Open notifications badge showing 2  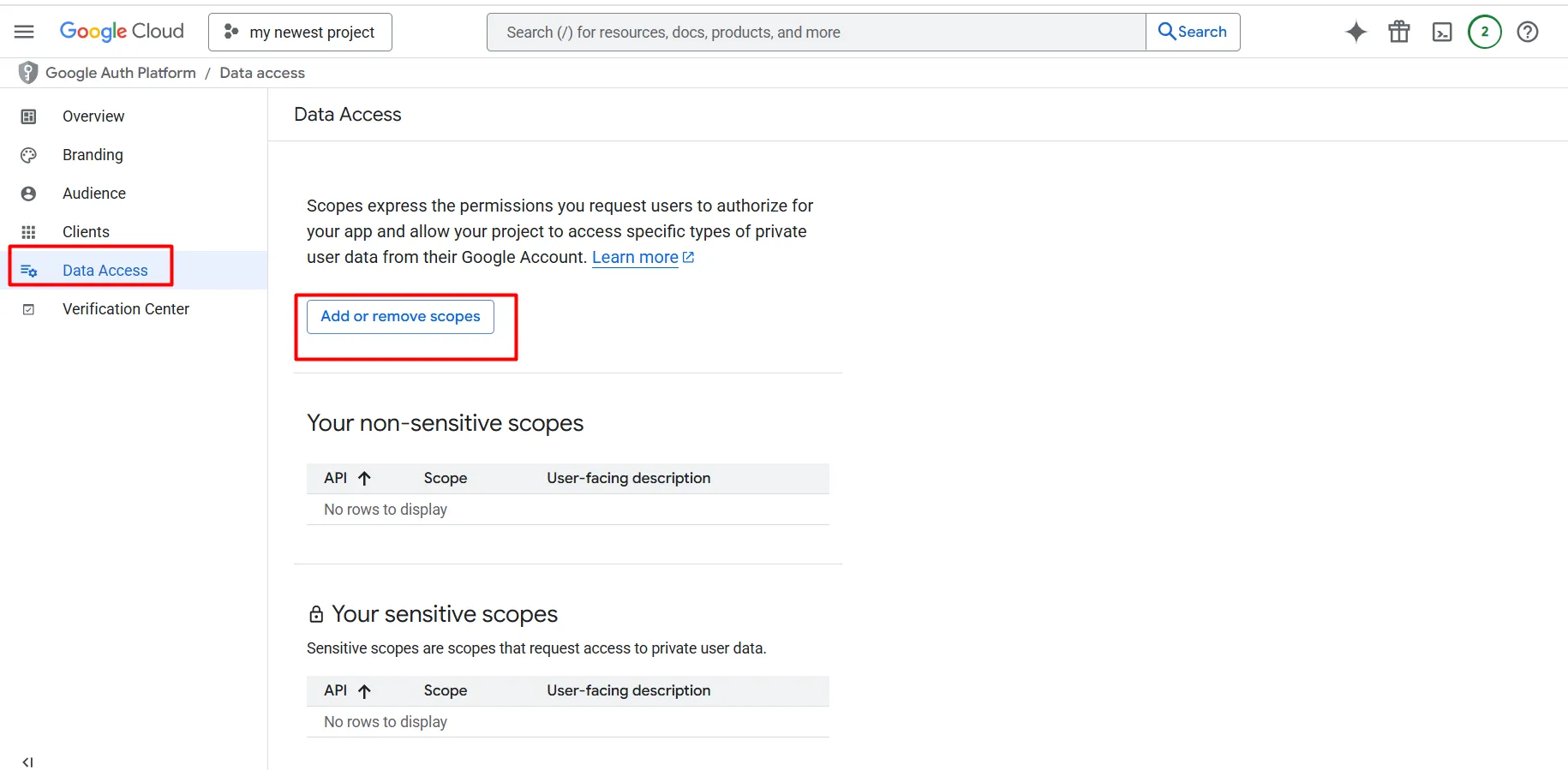pos(1485,32)
